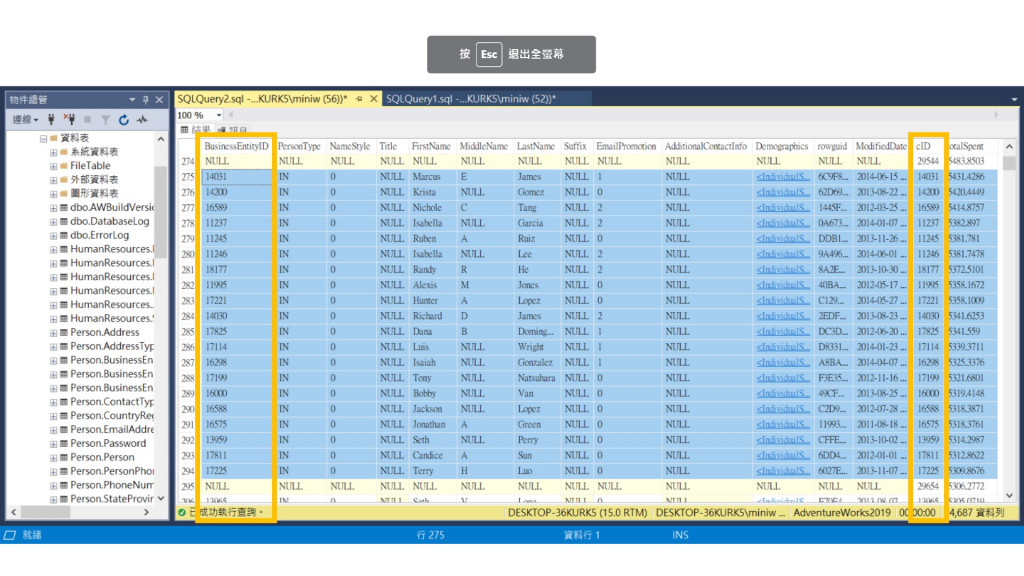Screen dimensions: 1024x576
Task: Open the document tabs overflow dropdown
Action: (x=1014, y=99)
